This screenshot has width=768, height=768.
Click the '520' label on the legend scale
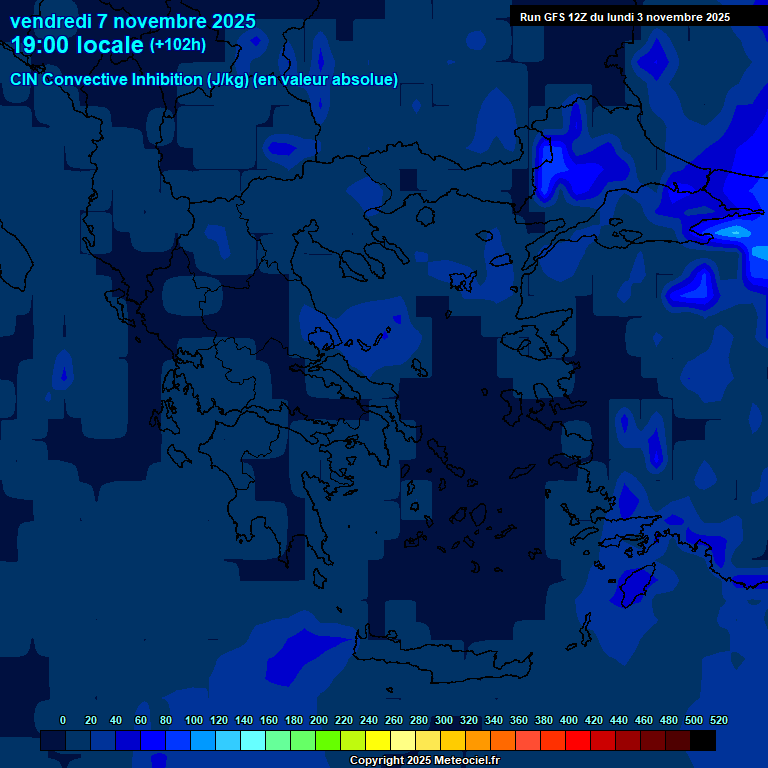tap(718, 720)
